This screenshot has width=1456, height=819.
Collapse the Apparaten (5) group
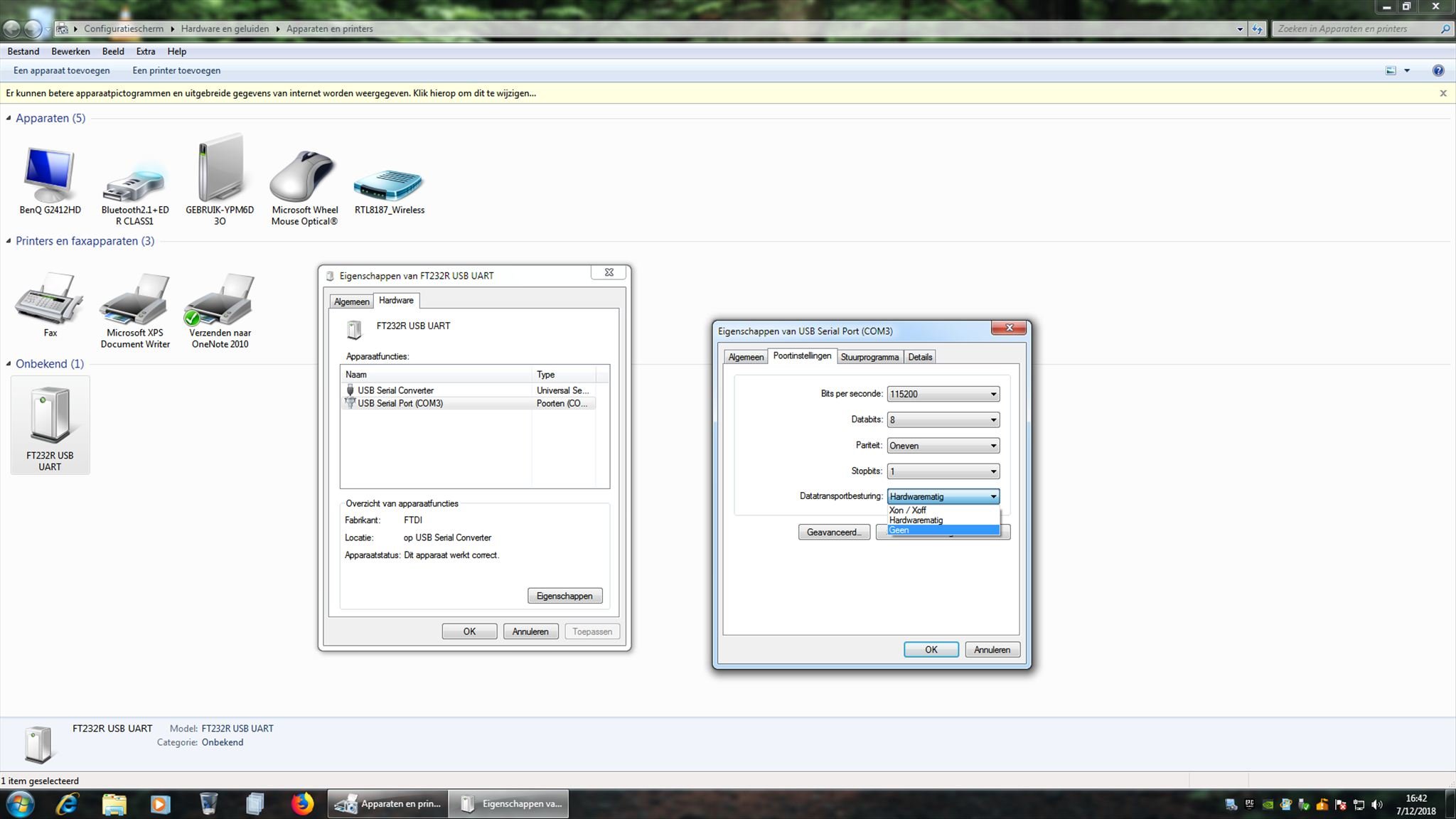click(x=9, y=118)
